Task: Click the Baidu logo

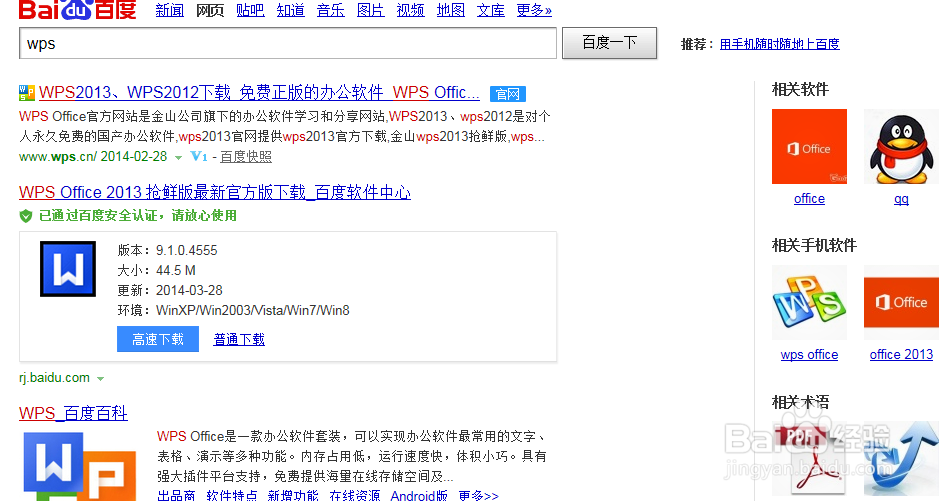Action: pyautogui.click(x=78, y=9)
